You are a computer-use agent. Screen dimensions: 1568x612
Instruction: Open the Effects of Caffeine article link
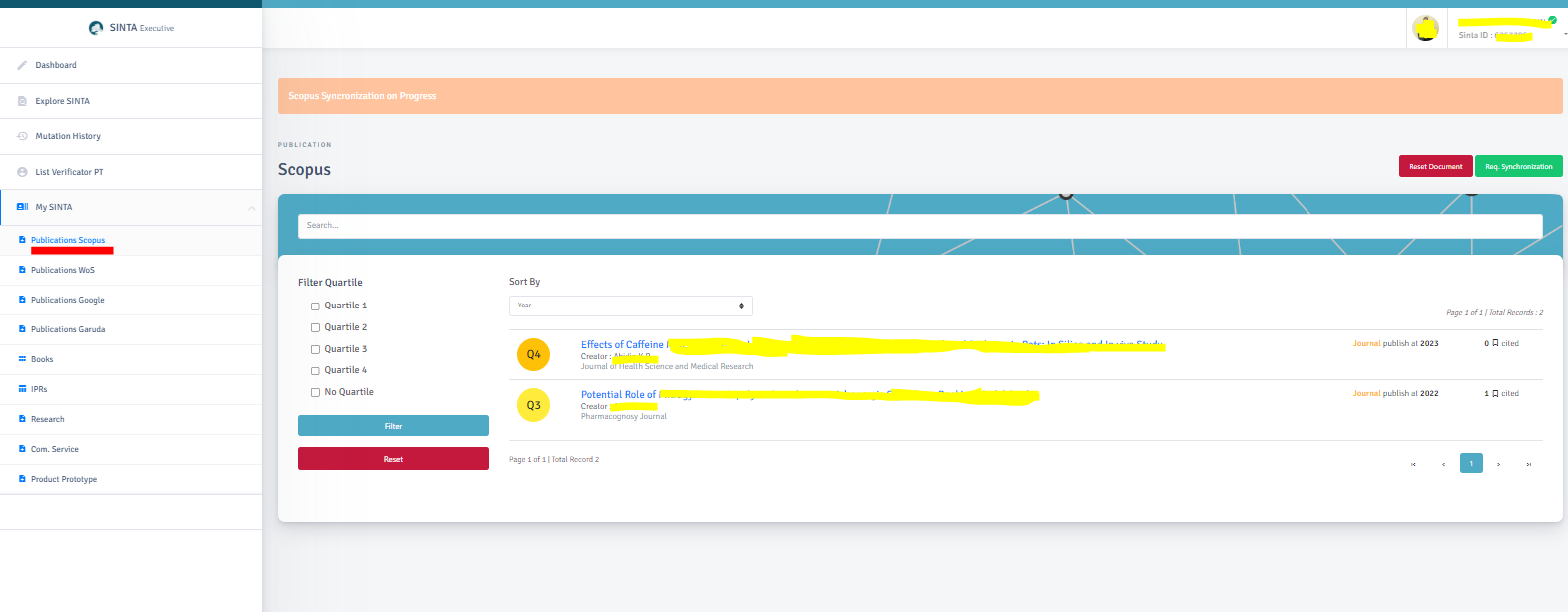[872, 345]
